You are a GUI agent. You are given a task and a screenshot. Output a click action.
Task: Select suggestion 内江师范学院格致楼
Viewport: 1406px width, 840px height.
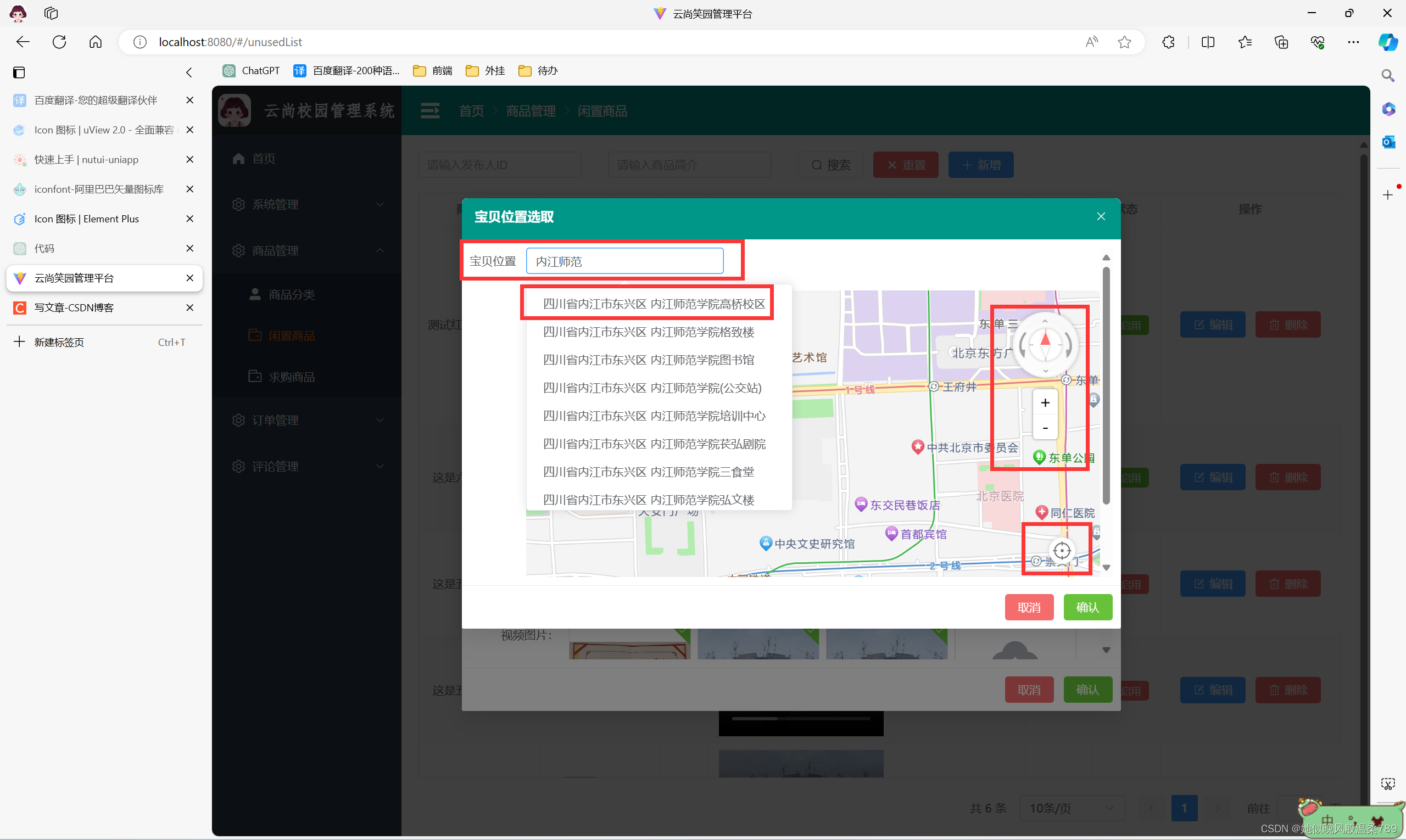(x=659, y=332)
